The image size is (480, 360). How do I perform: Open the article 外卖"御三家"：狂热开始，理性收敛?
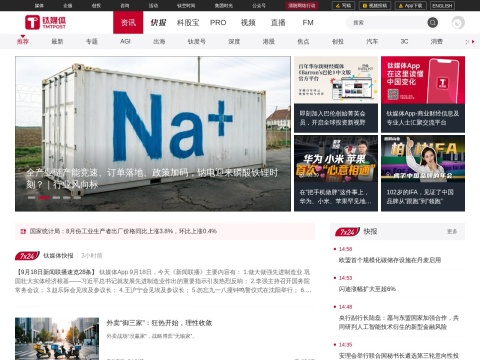coord(159,323)
